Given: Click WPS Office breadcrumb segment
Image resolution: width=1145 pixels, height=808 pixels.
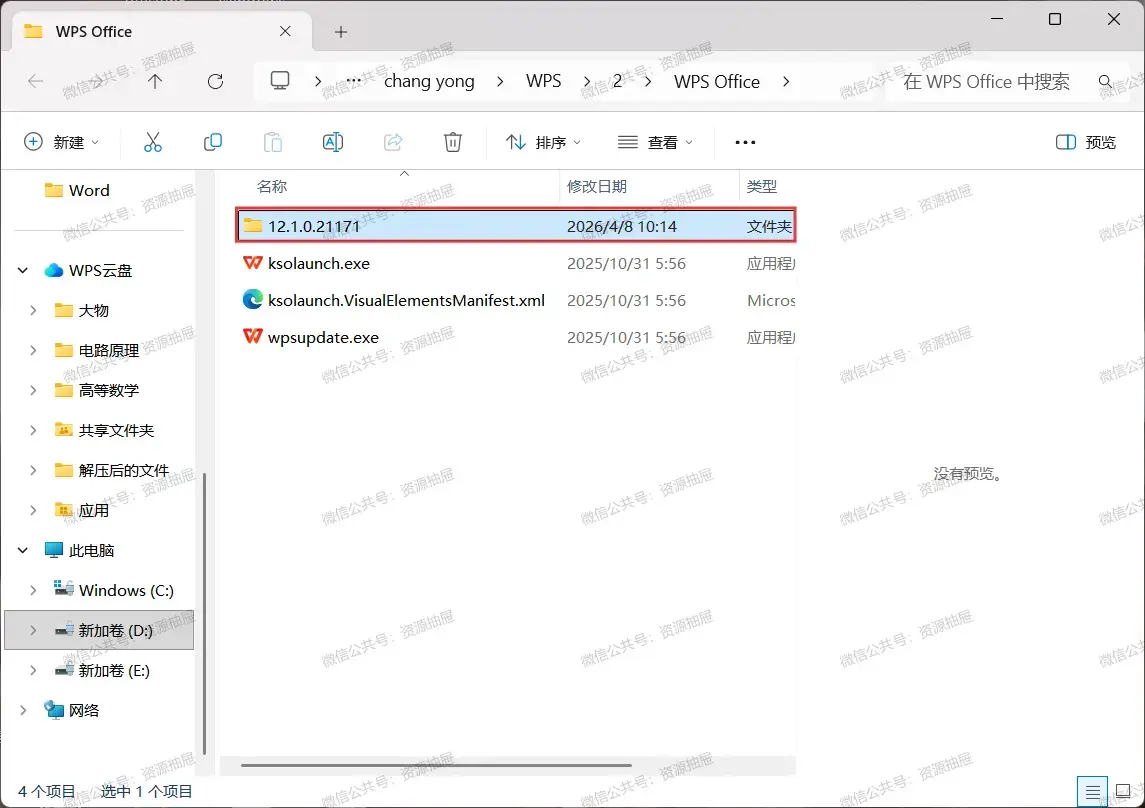Looking at the screenshot, I should pos(716,81).
